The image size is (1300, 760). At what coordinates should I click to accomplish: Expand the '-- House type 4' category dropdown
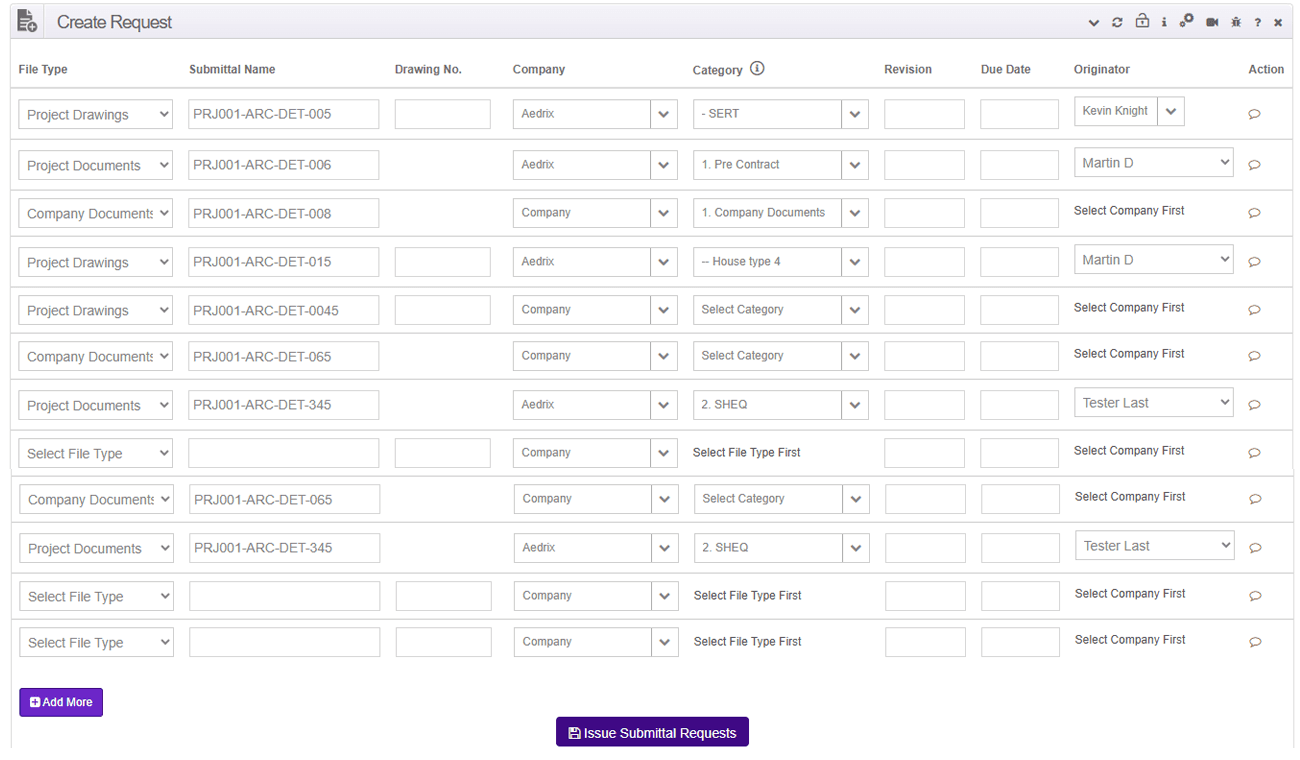[x=854, y=262]
